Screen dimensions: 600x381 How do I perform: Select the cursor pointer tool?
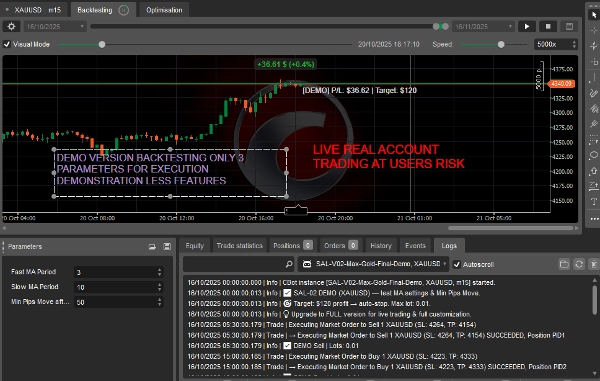[594, 14]
